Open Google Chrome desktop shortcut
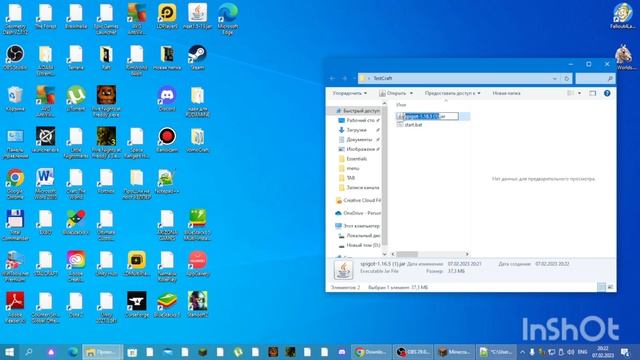The height and width of the screenshot is (360, 640). pos(15,184)
